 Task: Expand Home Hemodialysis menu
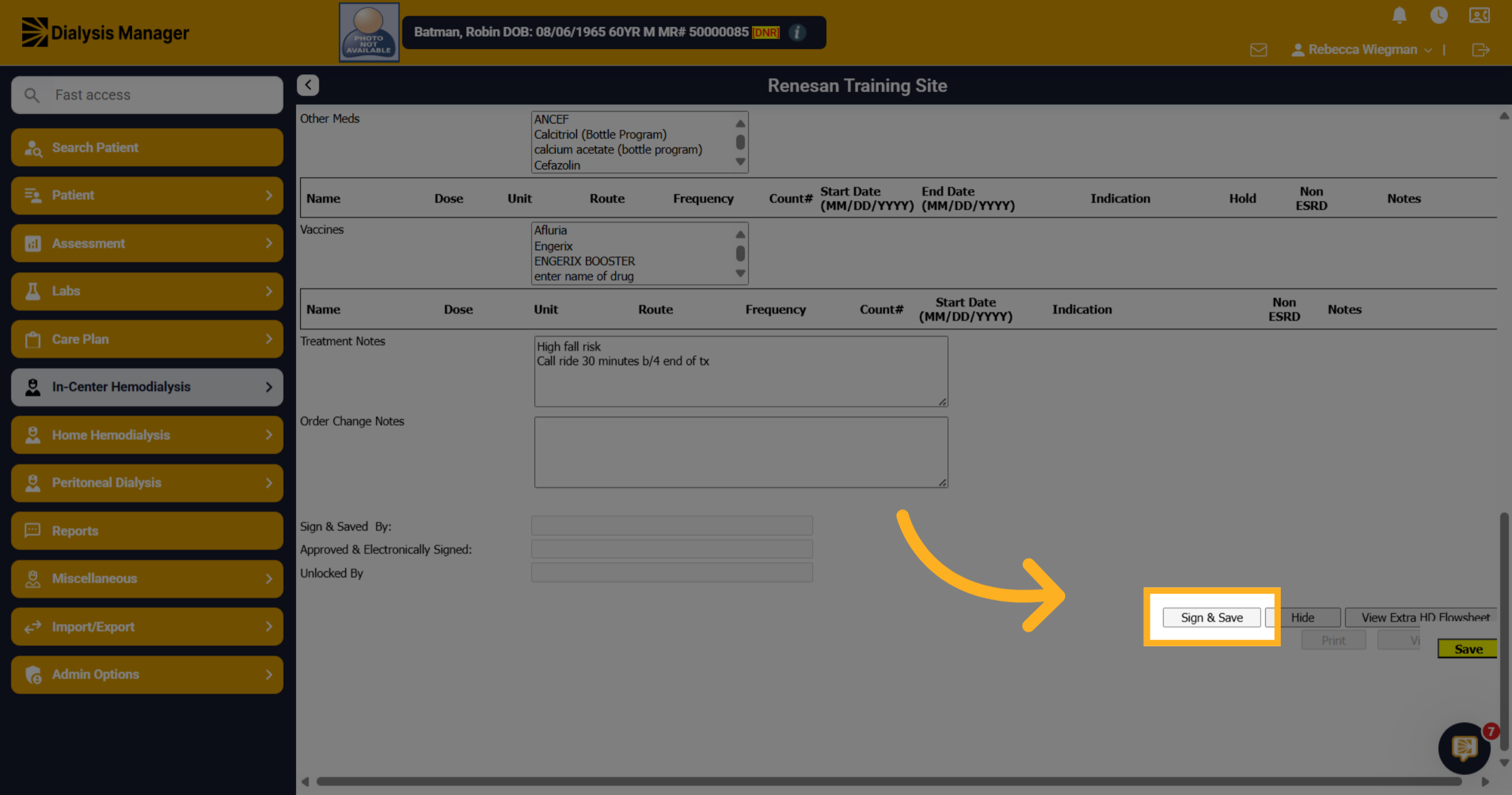(147, 435)
